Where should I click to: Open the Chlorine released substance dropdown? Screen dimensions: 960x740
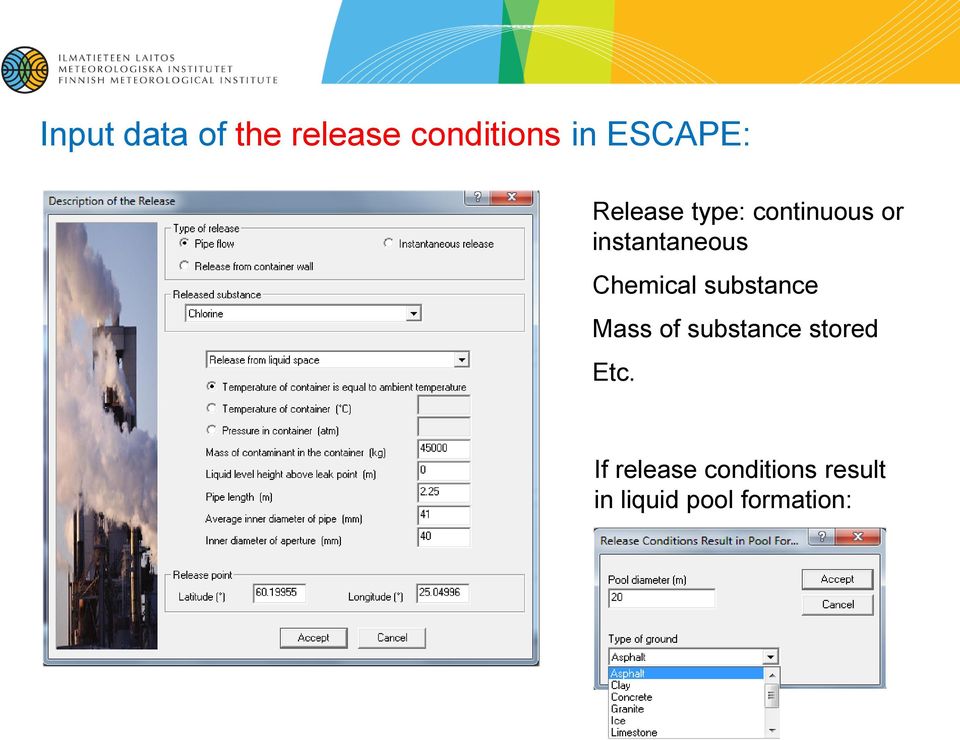pos(414,313)
